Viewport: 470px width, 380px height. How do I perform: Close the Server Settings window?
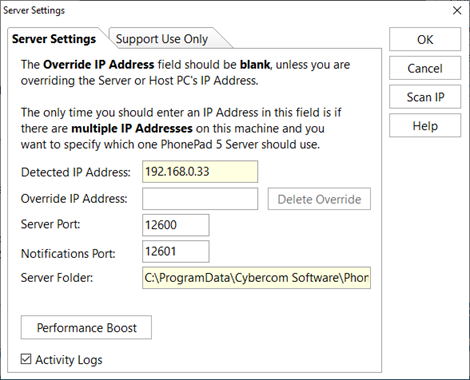click(457, 11)
